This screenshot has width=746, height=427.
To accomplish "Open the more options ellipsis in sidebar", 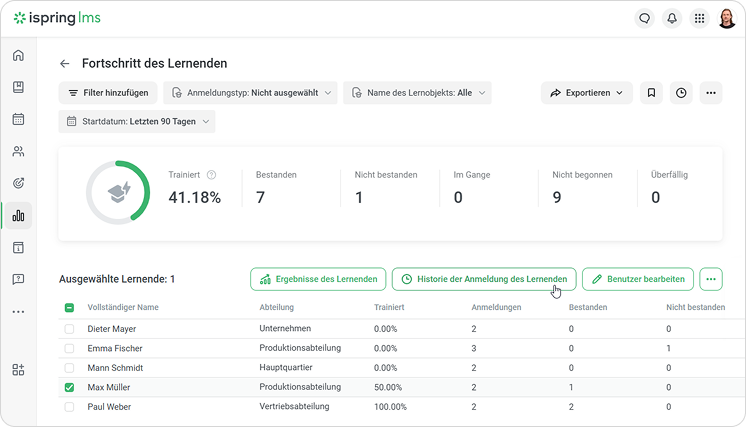I will point(18,312).
